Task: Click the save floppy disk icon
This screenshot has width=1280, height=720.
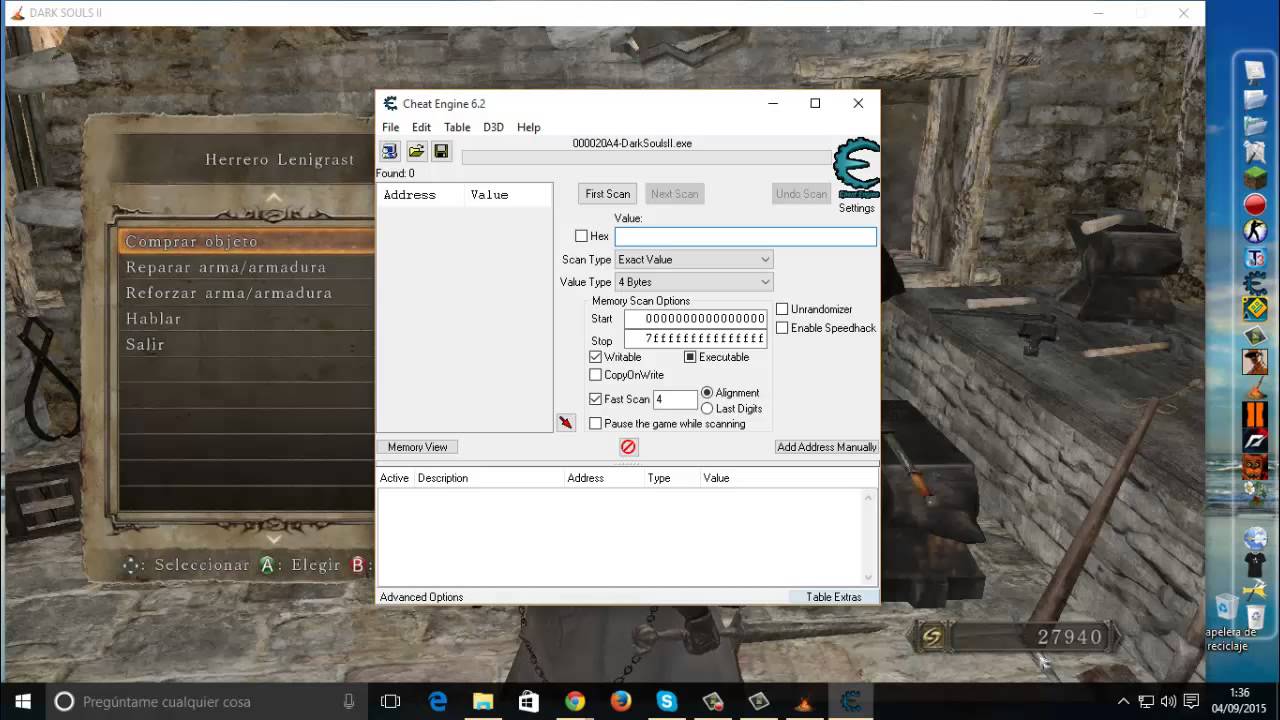Action: [441, 151]
